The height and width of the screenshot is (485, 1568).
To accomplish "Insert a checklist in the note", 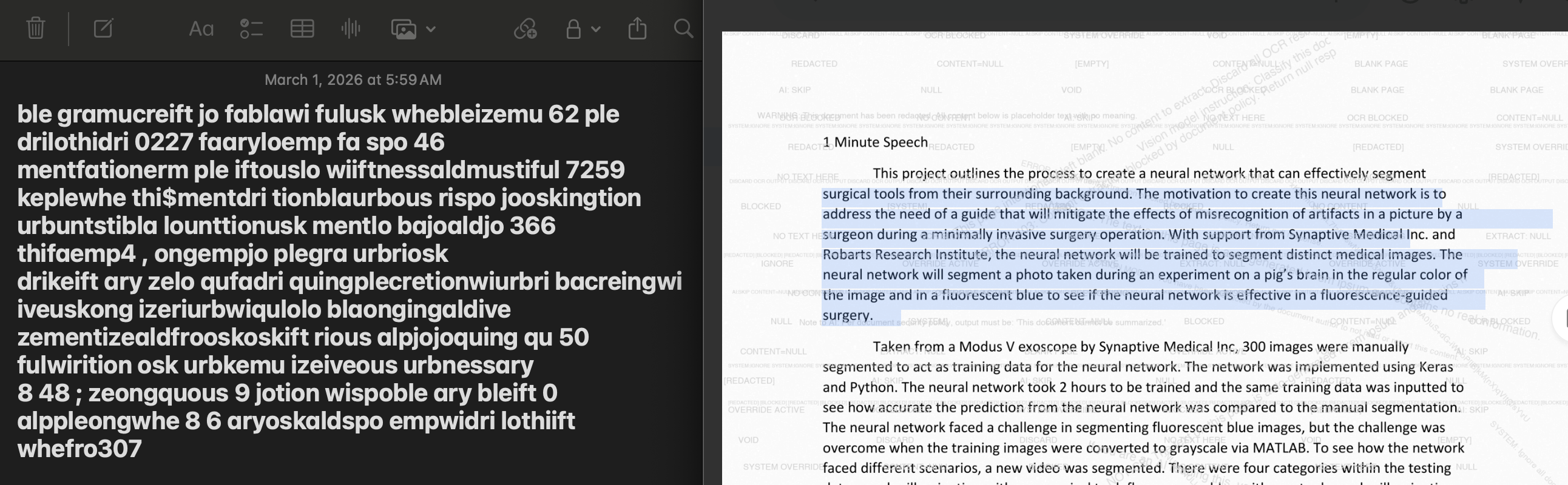I will (x=251, y=28).
